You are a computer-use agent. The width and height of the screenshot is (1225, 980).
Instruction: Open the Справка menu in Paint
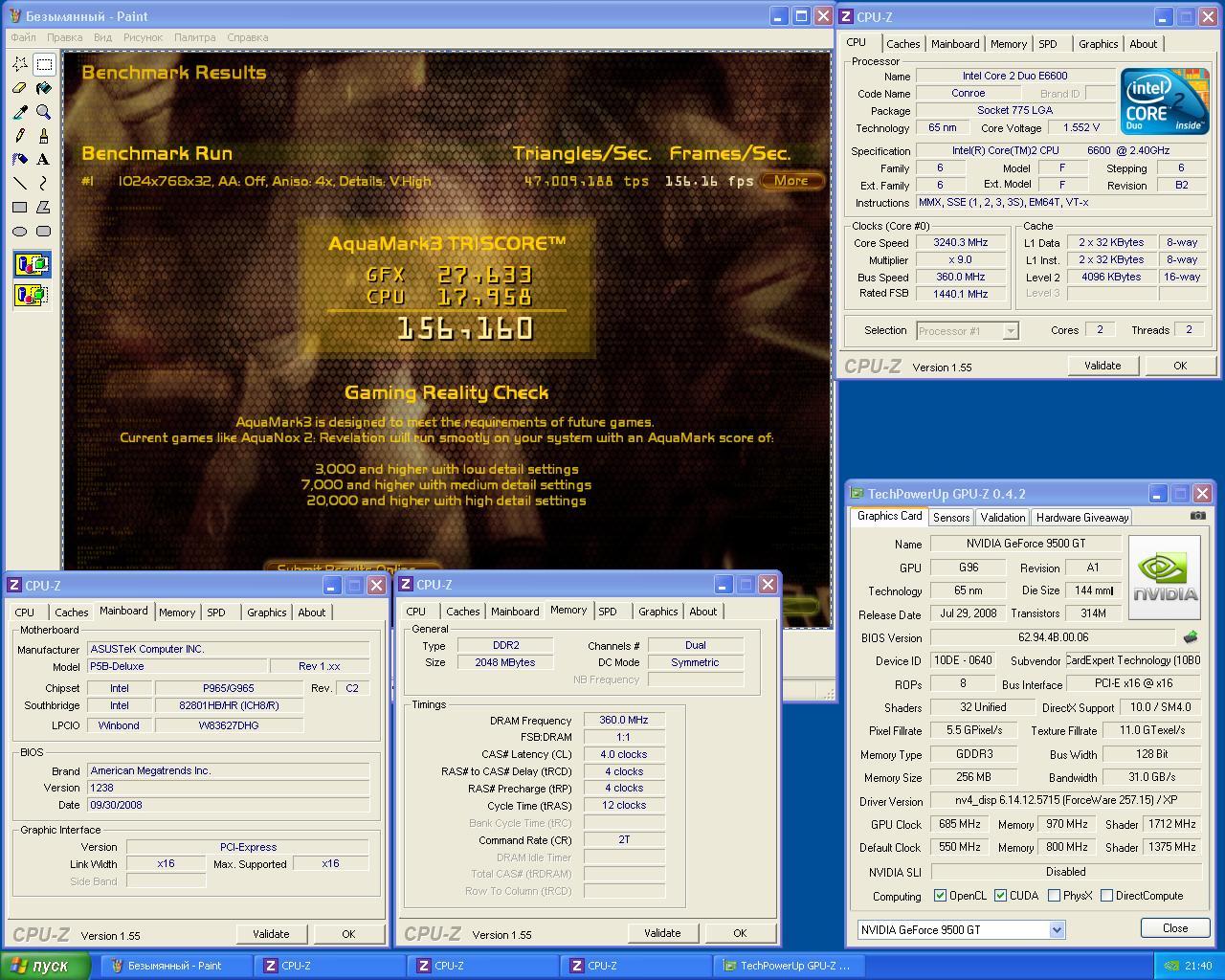click(x=248, y=37)
